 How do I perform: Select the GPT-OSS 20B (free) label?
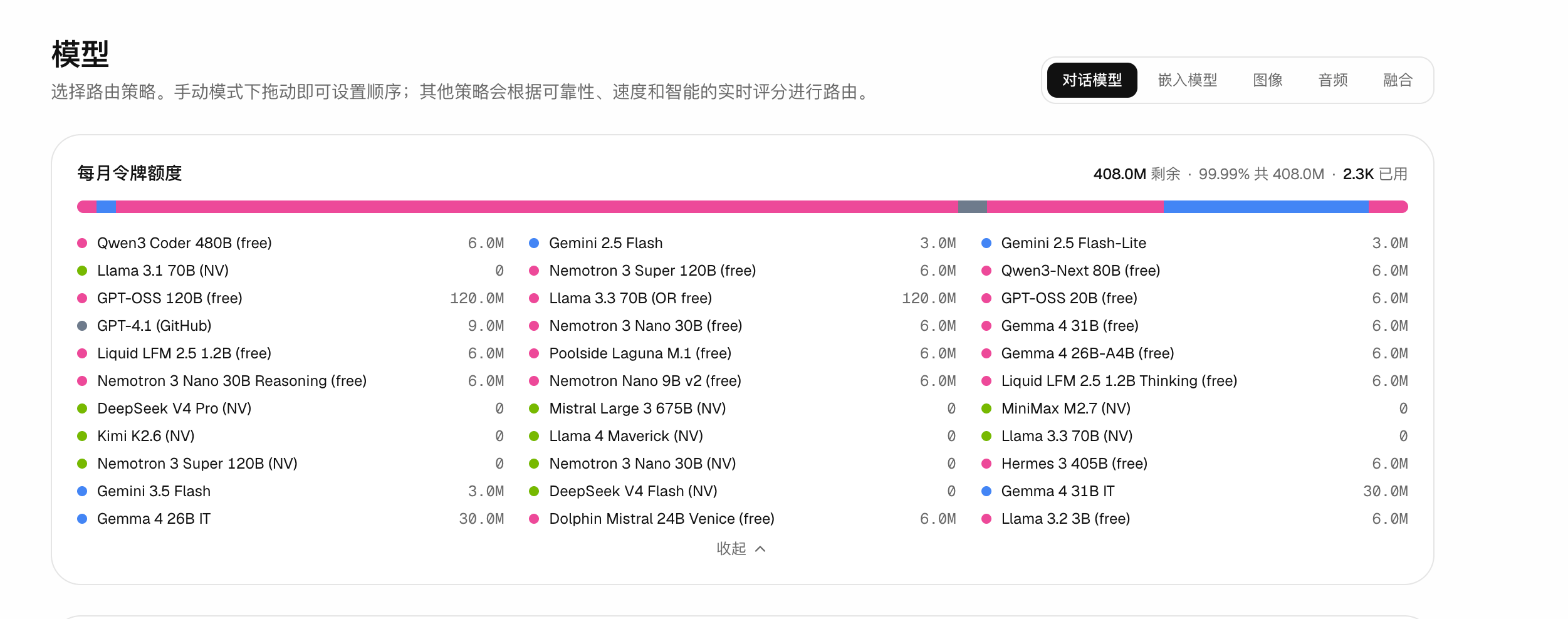click(x=1069, y=298)
